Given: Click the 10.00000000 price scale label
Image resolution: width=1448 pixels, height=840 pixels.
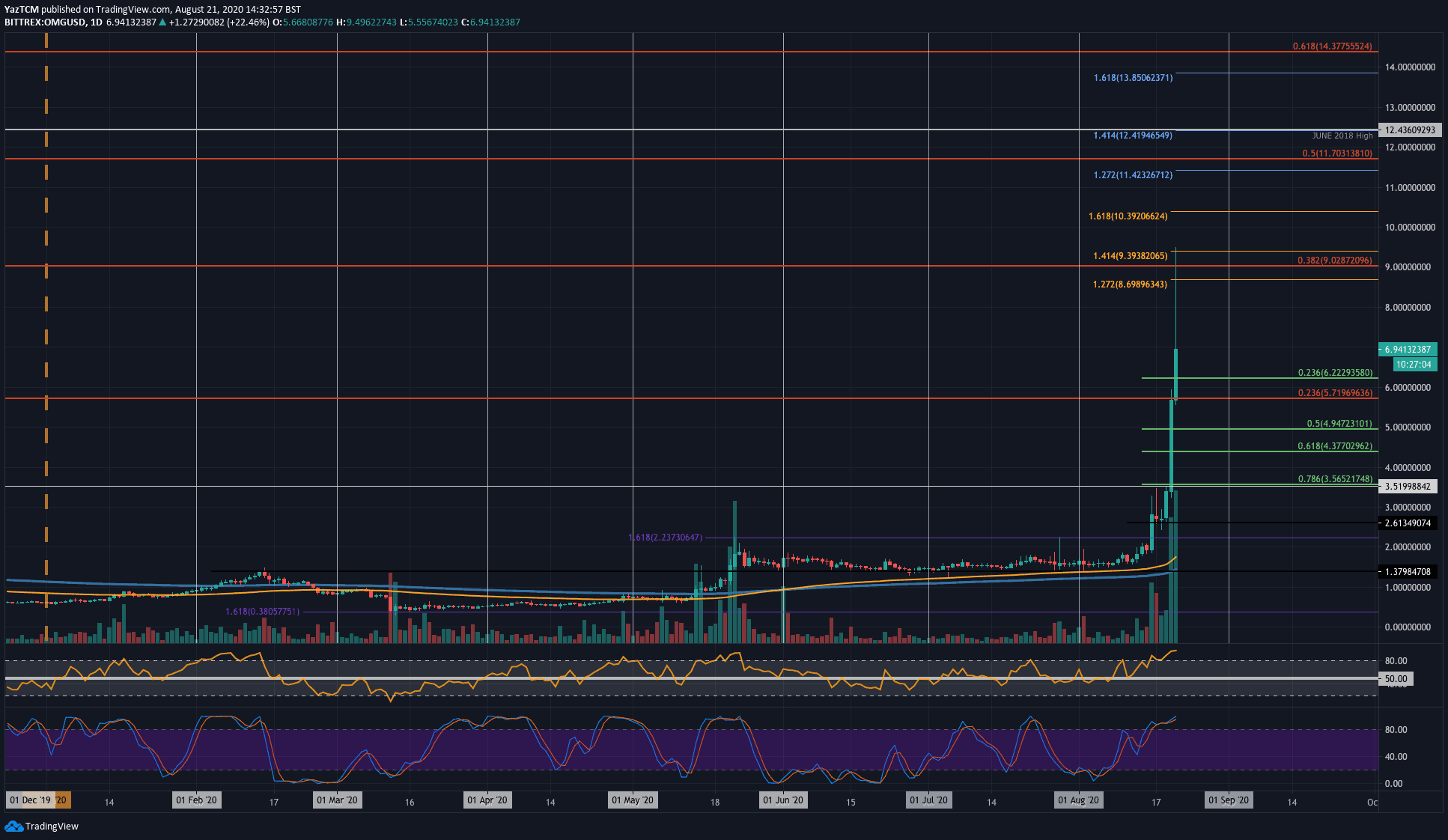Looking at the screenshot, I should 1410,228.
